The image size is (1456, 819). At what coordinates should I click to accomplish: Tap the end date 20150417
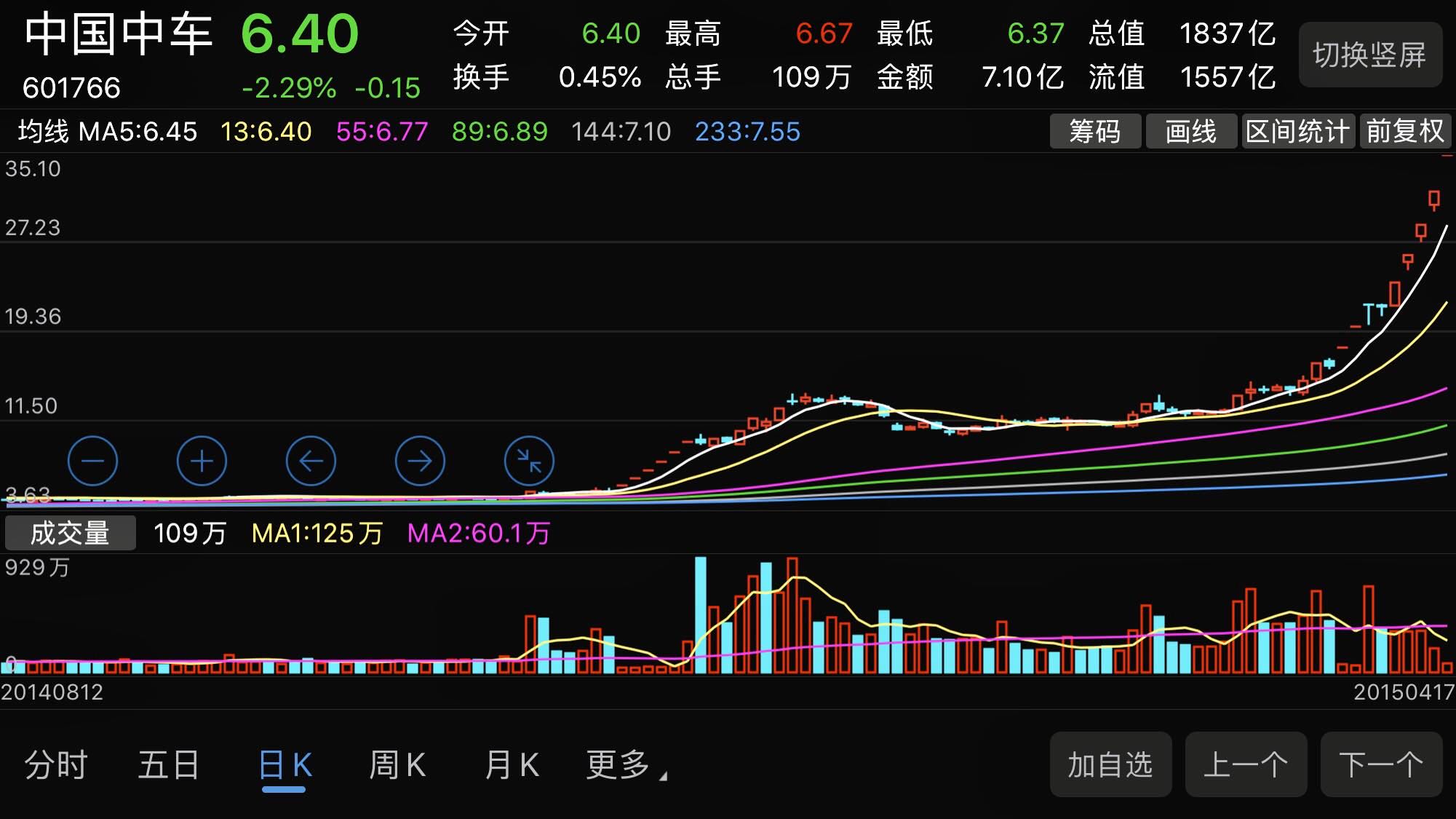tap(1404, 692)
